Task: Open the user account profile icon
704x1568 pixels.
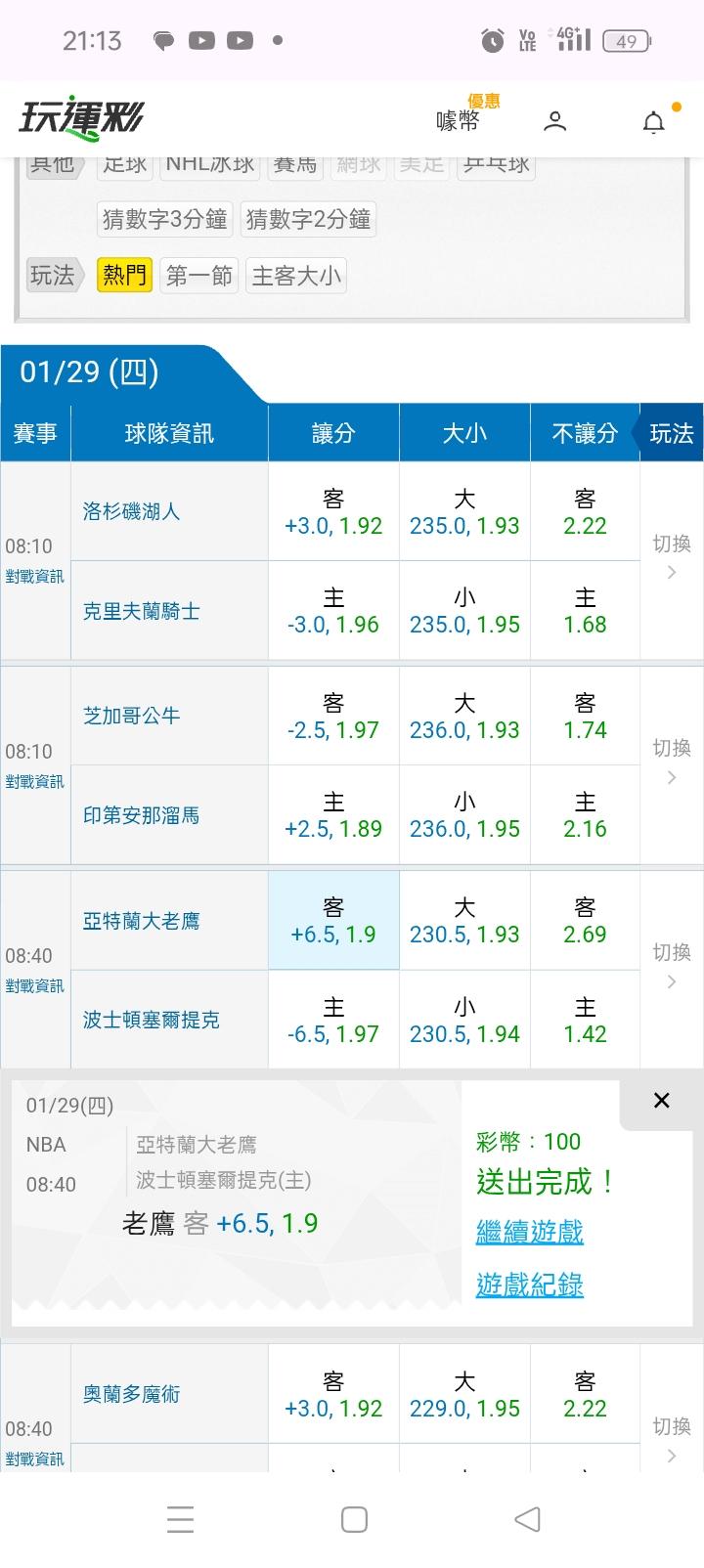Action: tap(554, 121)
